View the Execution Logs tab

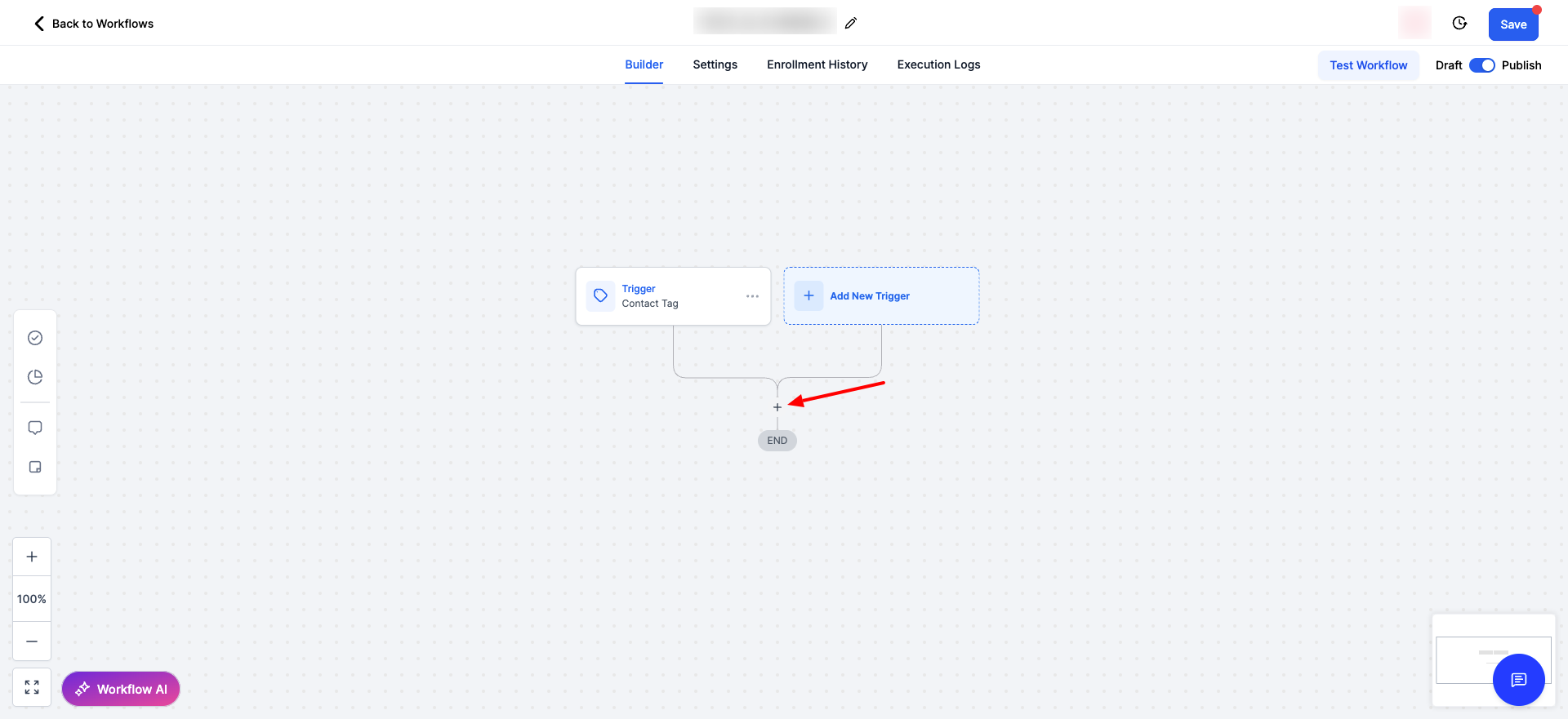pos(938,64)
